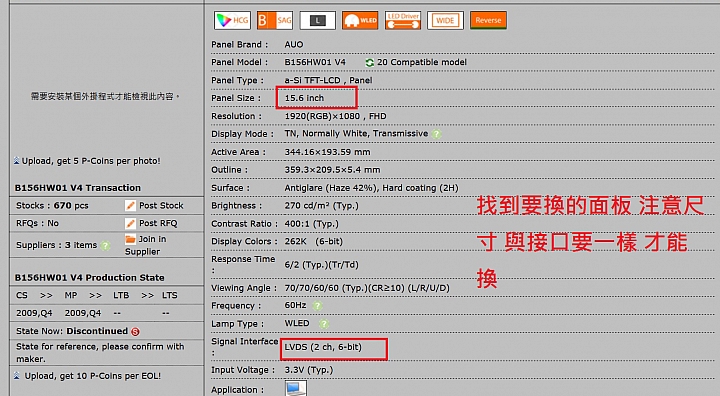This screenshot has width=720, height=396.
Task: Click the WLED backlight feature icon
Action: [360, 20]
